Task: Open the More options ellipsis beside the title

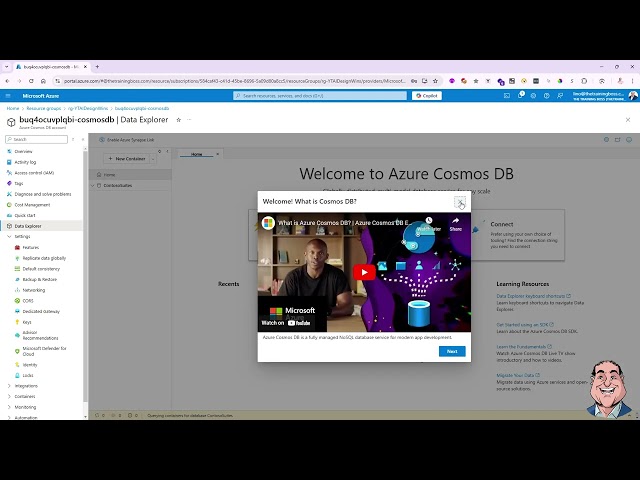Action: [189, 120]
